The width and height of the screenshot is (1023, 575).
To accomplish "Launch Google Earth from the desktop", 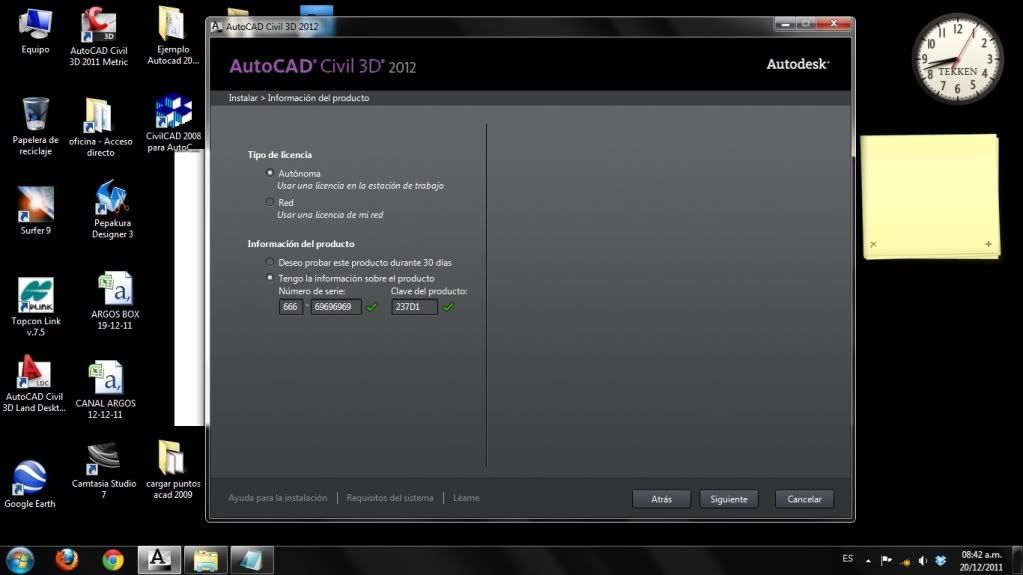I will click(29, 484).
